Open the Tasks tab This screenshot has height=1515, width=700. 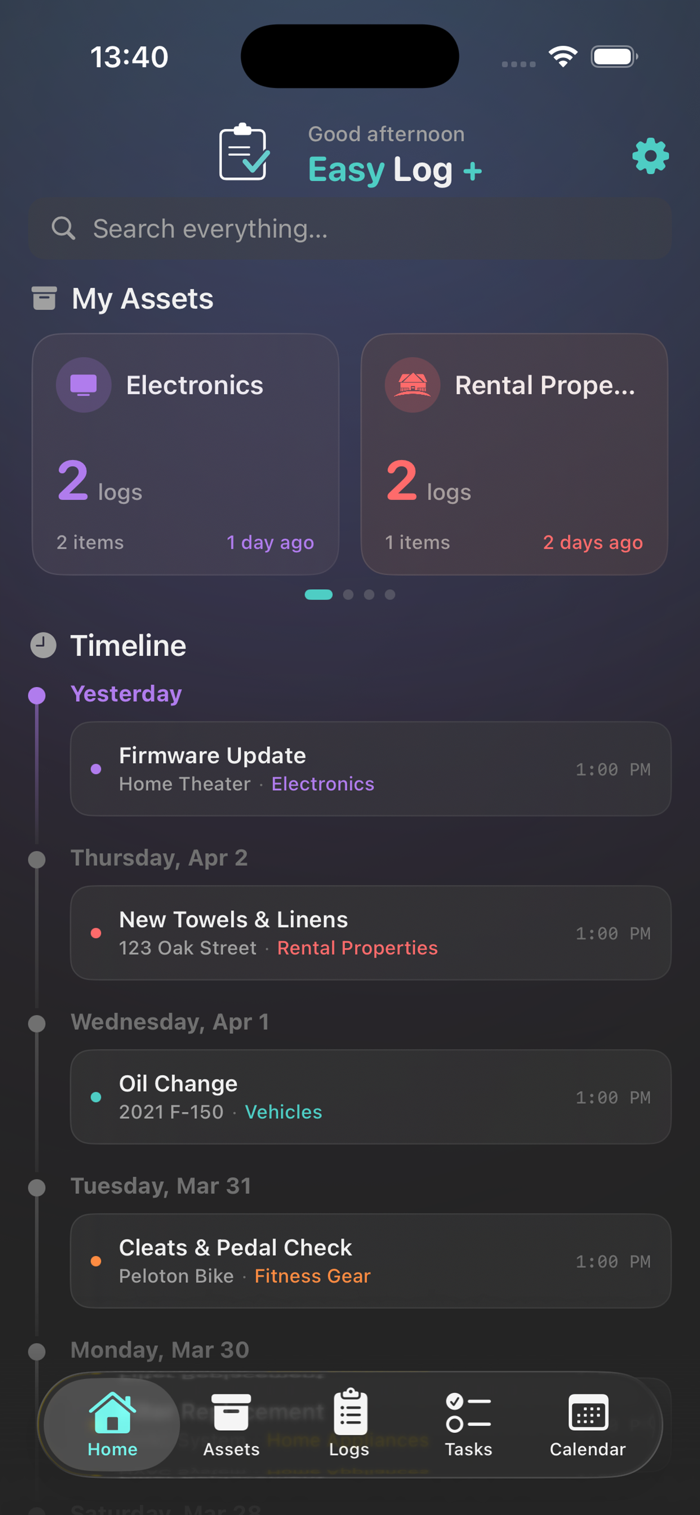tap(468, 1425)
